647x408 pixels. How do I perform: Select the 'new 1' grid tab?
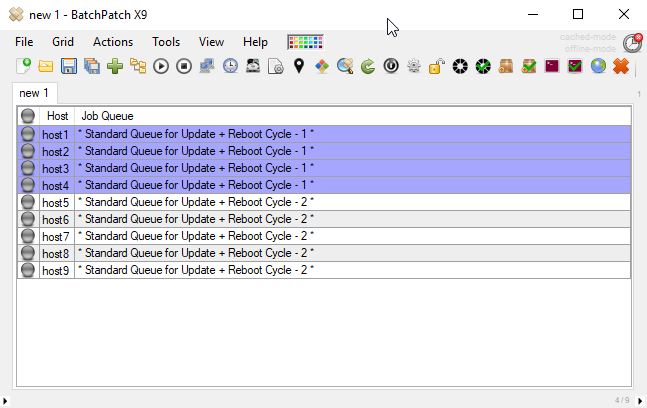34,93
